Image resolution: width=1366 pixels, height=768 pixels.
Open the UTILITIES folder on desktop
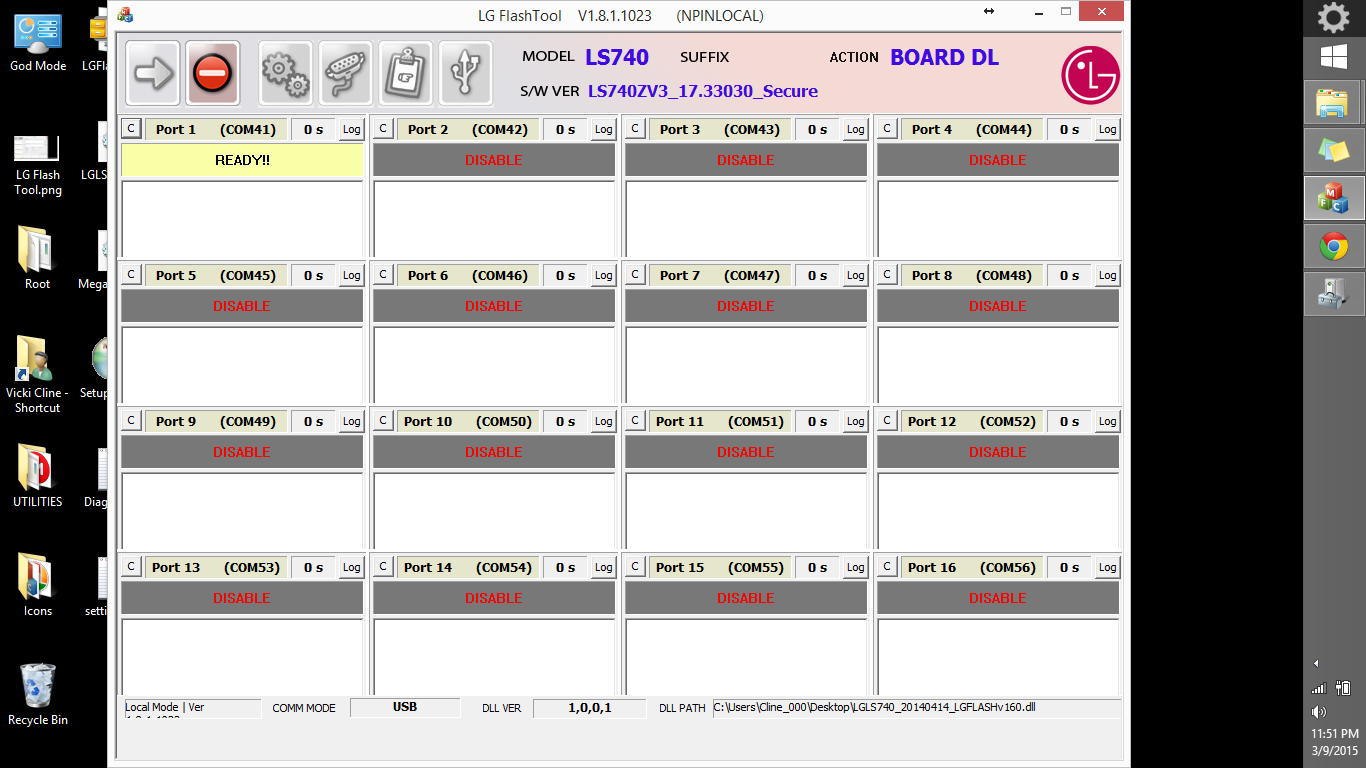38,476
